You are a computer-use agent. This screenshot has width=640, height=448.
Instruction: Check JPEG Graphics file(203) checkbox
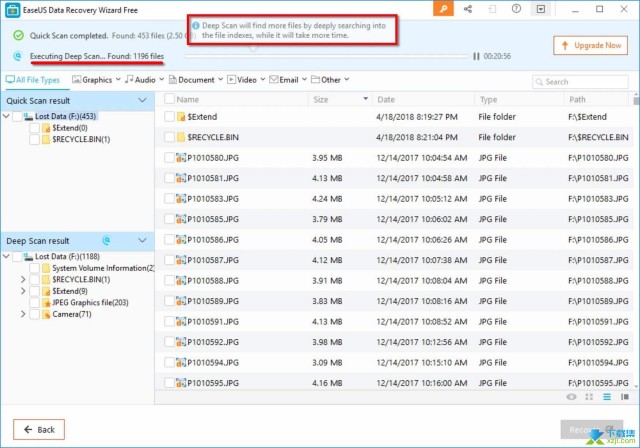[x=34, y=303]
